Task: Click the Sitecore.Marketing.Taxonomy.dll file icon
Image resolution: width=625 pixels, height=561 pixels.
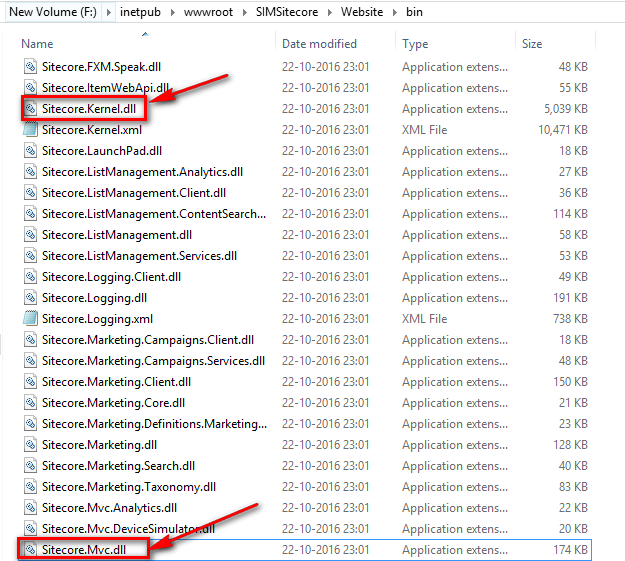Action: pyautogui.click(x=30, y=486)
